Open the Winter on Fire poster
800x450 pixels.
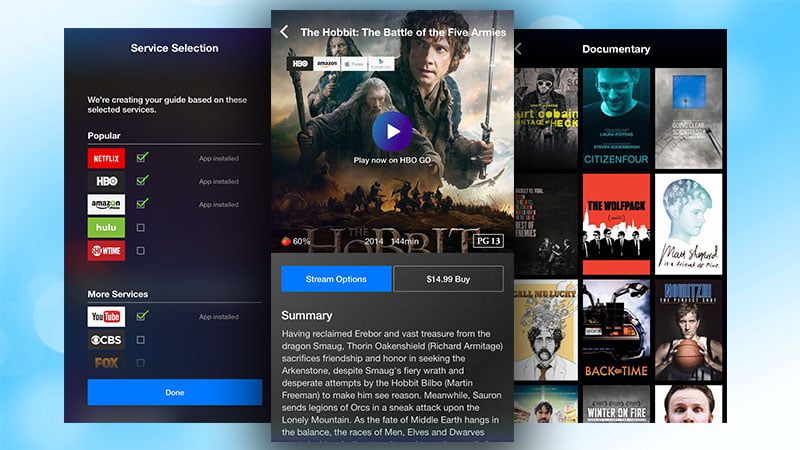(x=616, y=404)
